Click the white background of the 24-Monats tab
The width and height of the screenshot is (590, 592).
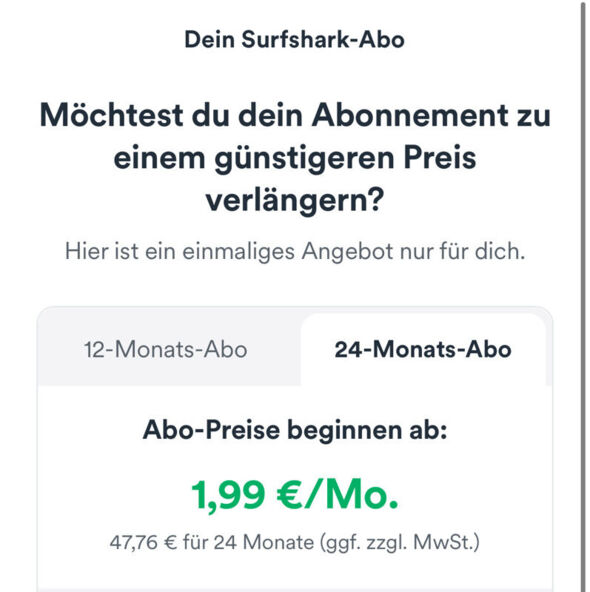point(423,374)
